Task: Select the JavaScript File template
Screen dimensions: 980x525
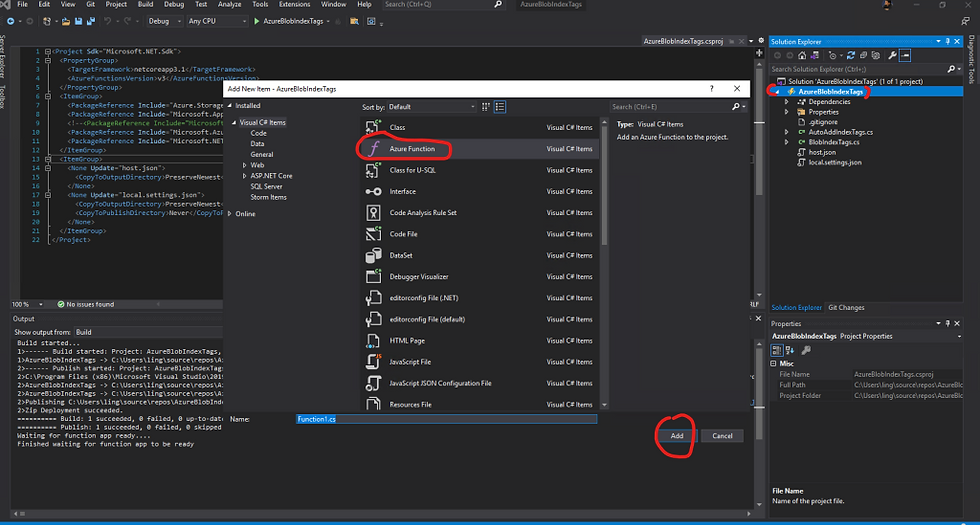Action: click(479, 362)
